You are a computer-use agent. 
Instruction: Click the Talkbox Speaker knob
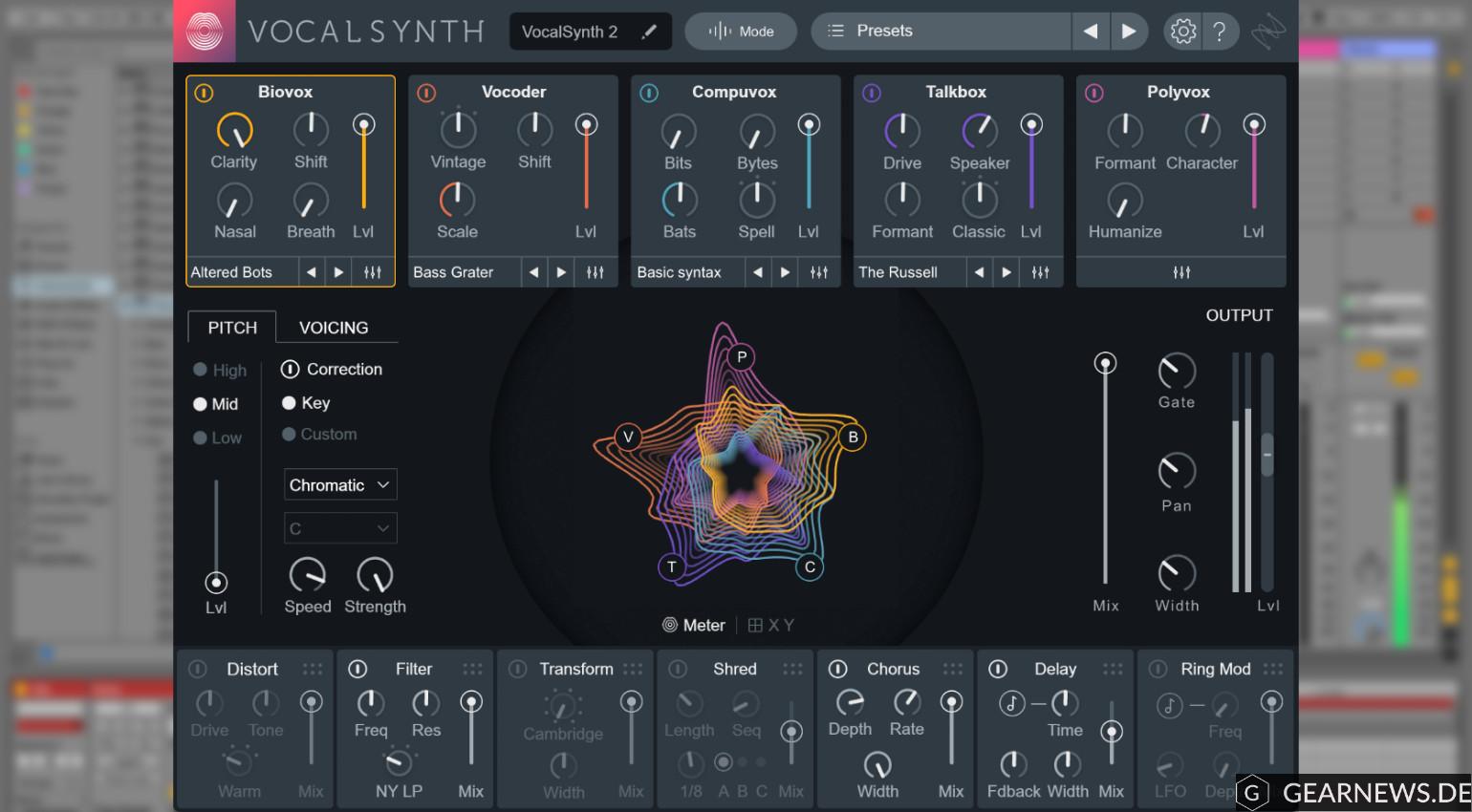pyautogui.click(x=980, y=131)
